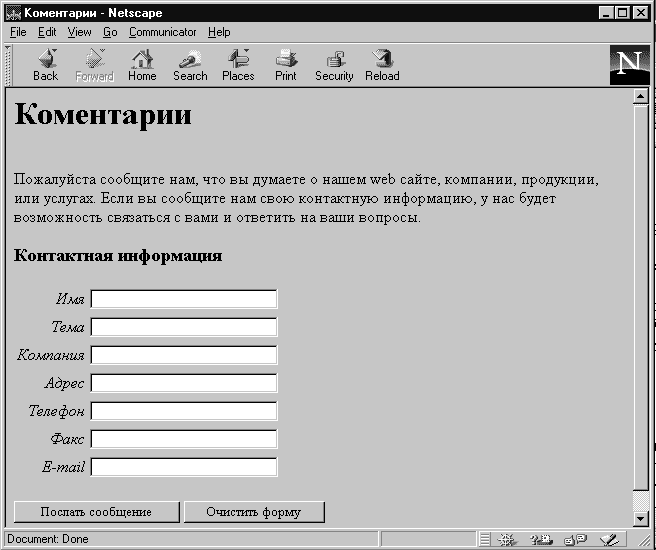Open the Places toolbar button
The image size is (656, 550).
(x=238, y=65)
